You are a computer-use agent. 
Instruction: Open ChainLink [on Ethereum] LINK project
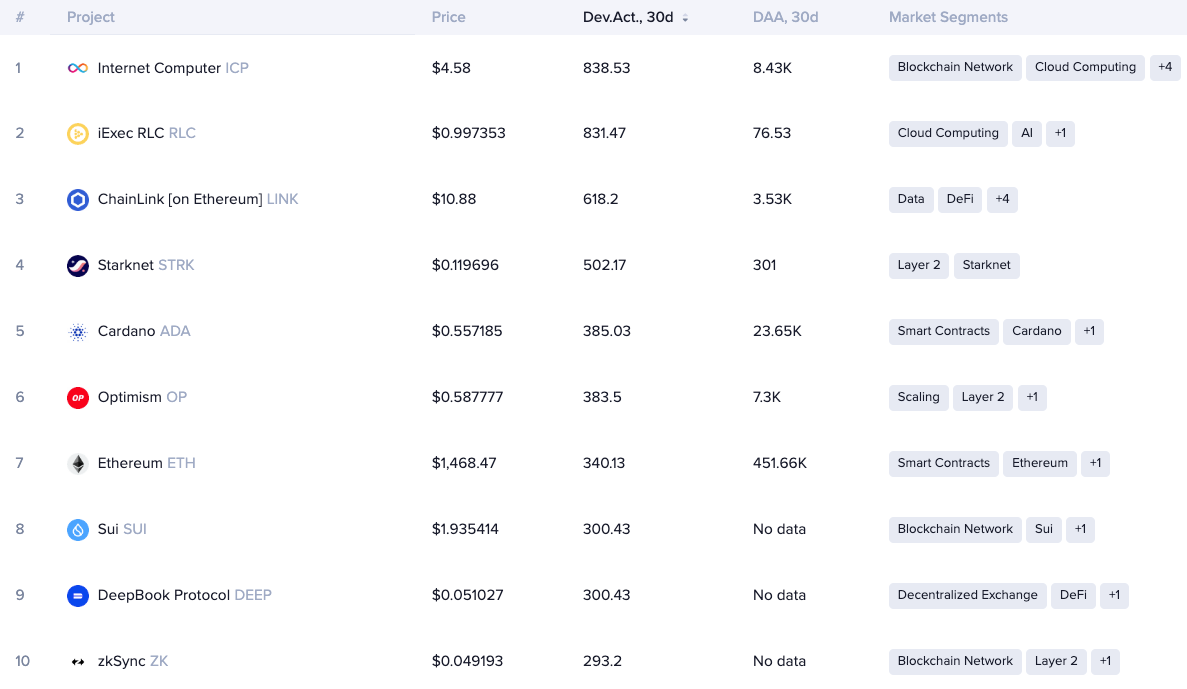click(x=198, y=199)
